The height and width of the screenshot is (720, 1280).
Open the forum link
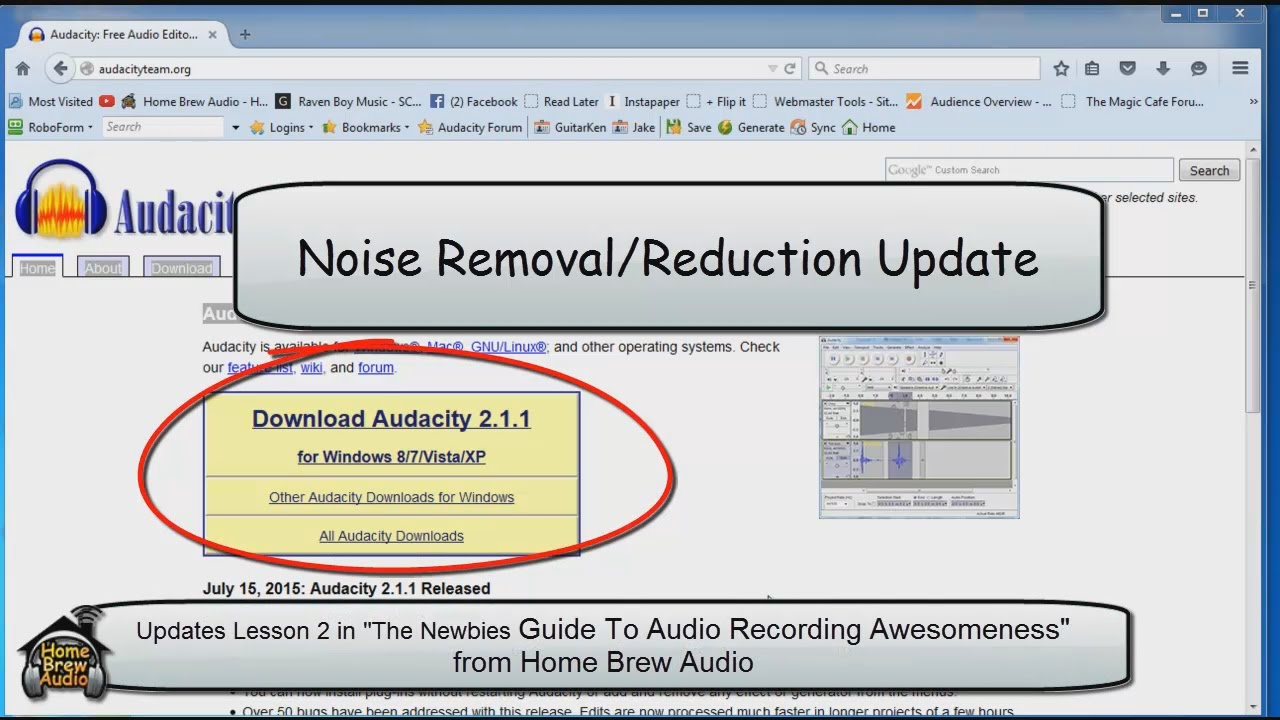[x=376, y=367]
